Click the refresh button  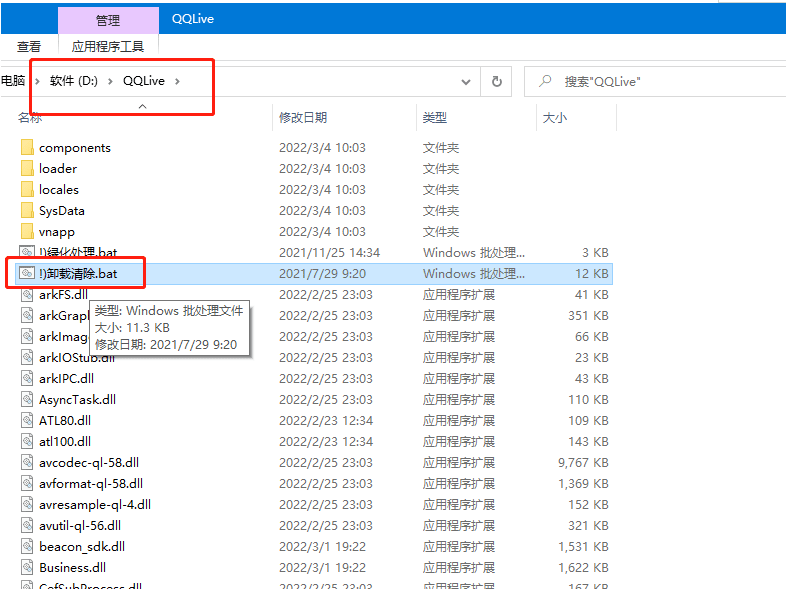[x=496, y=82]
